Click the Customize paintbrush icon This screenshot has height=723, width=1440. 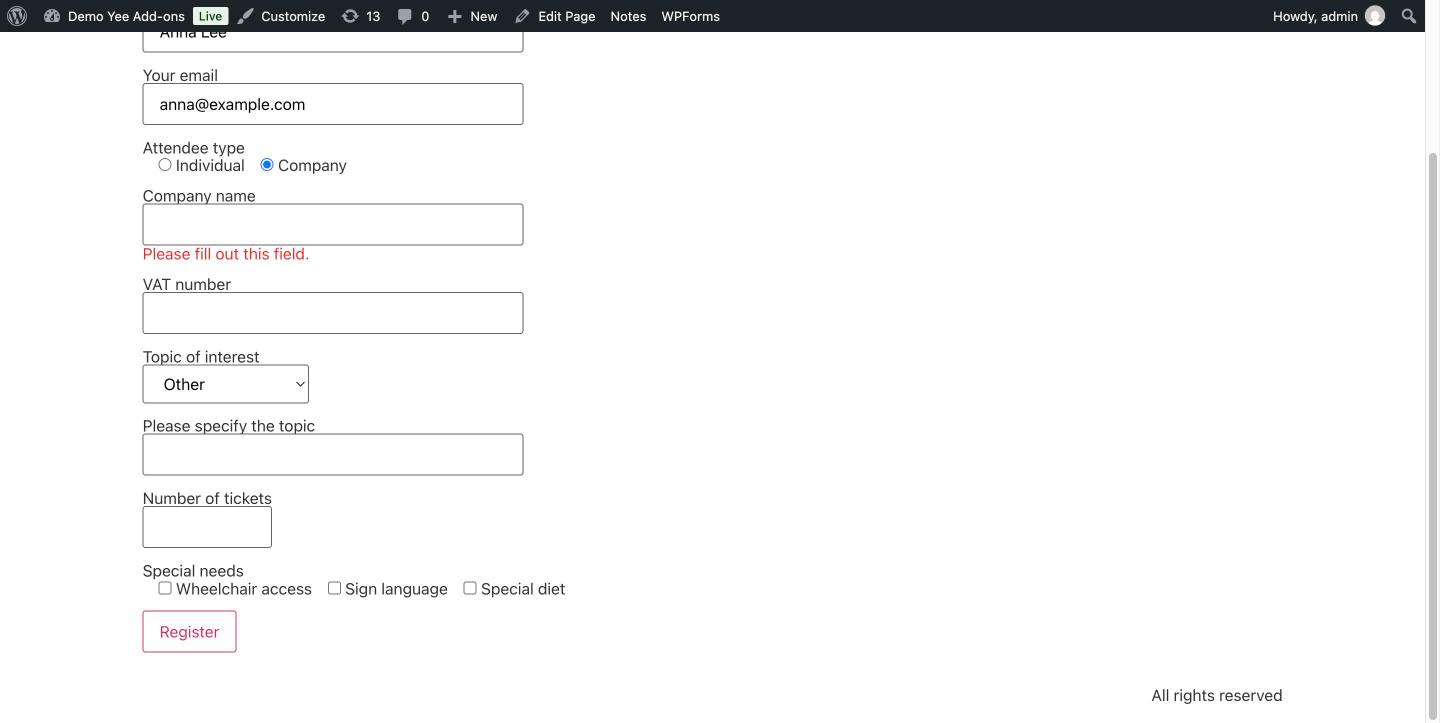coord(245,16)
